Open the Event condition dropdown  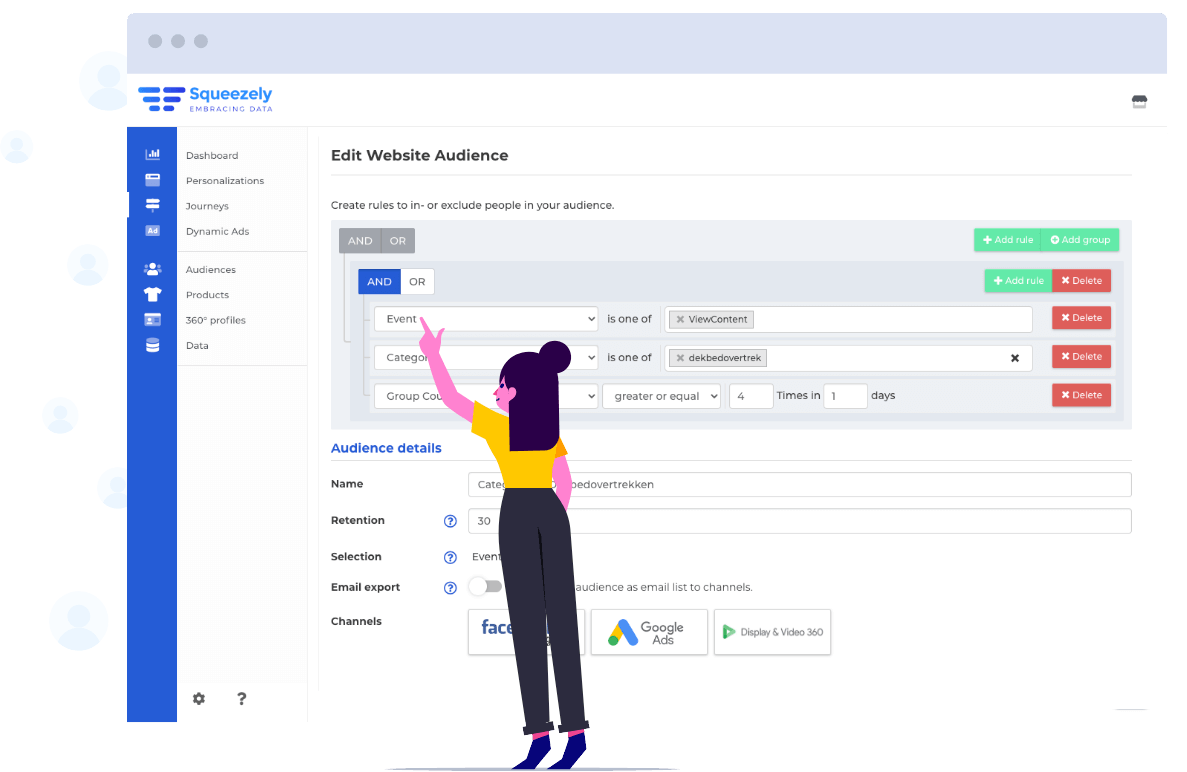(486, 318)
